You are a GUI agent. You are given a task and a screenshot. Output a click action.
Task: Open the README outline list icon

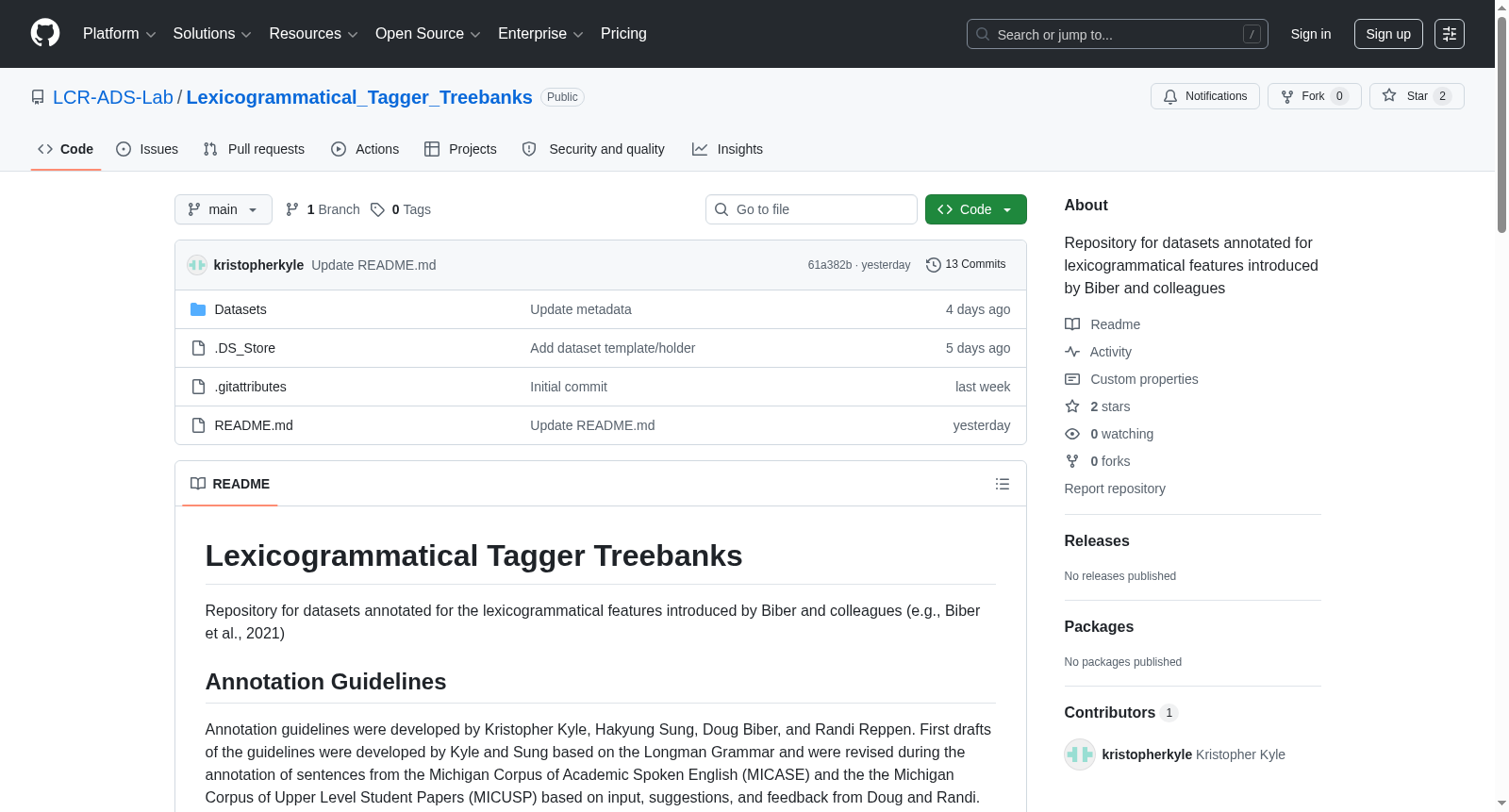(1003, 484)
